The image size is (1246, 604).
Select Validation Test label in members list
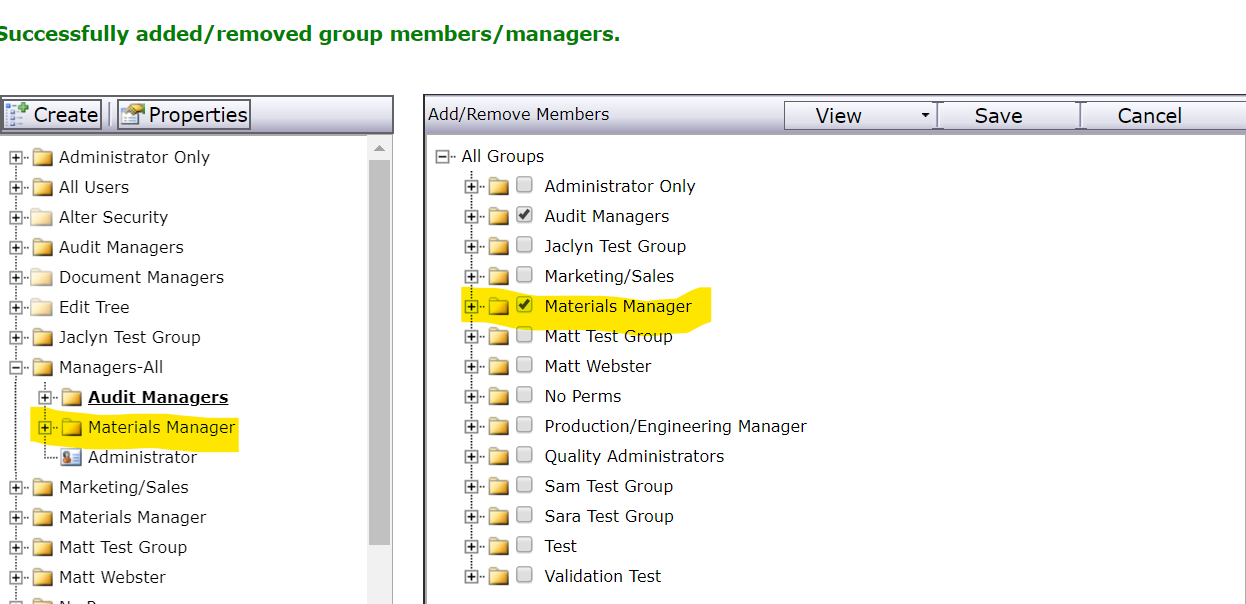603,576
